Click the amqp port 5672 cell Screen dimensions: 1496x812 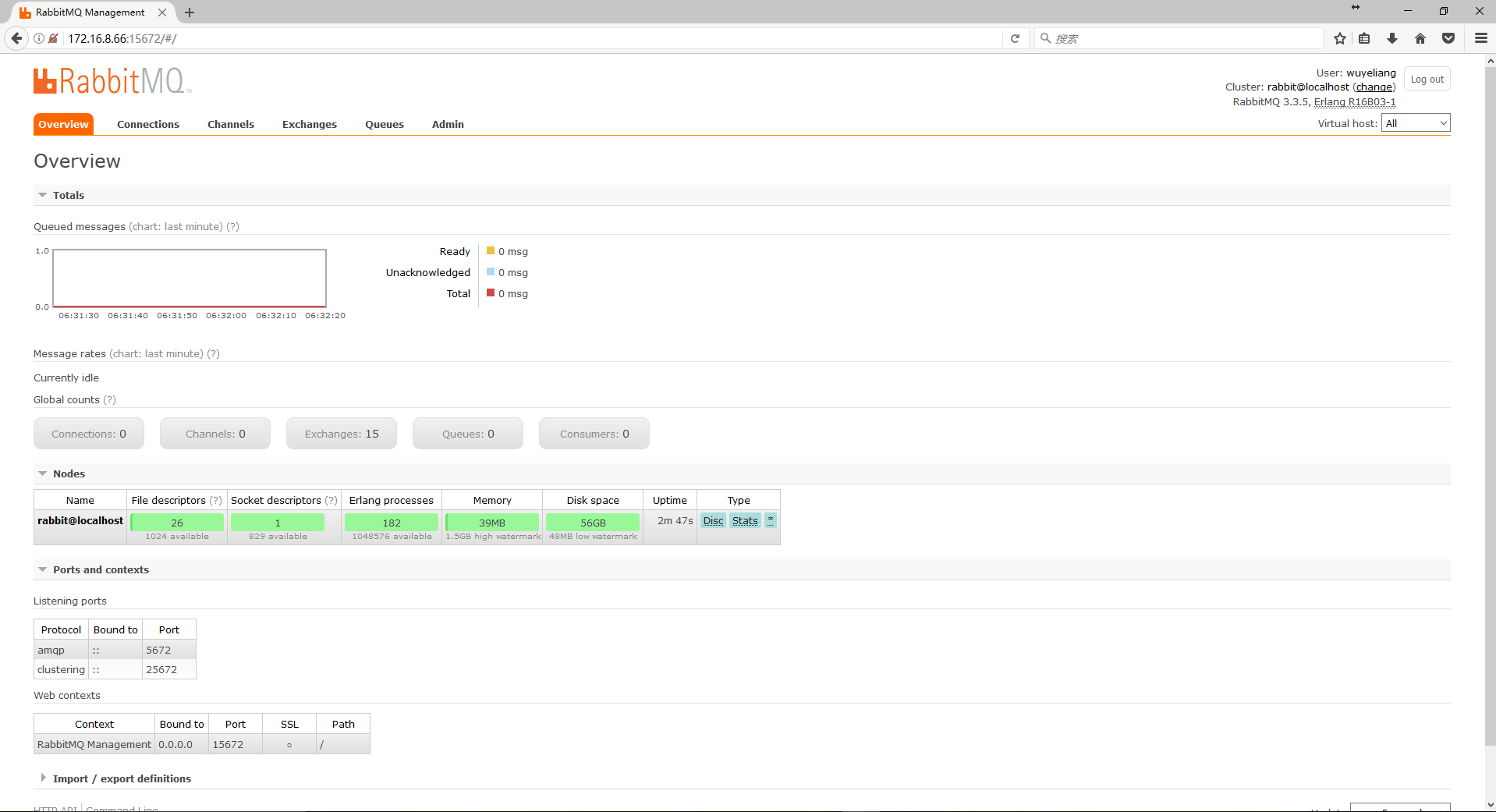(x=168, y=651)
